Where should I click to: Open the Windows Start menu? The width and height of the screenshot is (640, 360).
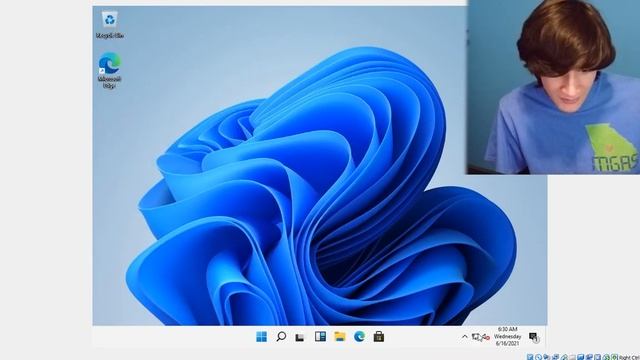pos(261,336)
